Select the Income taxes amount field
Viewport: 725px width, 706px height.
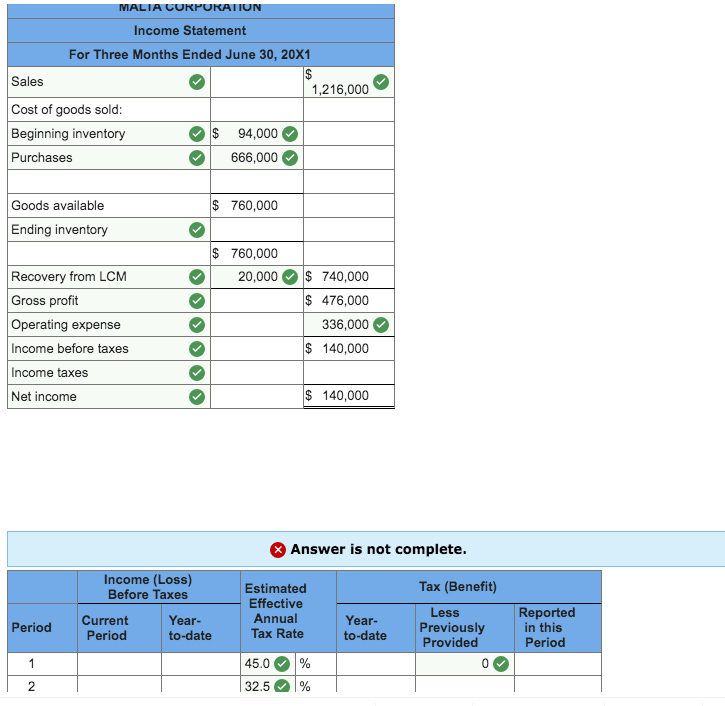(x=349, y=373)
